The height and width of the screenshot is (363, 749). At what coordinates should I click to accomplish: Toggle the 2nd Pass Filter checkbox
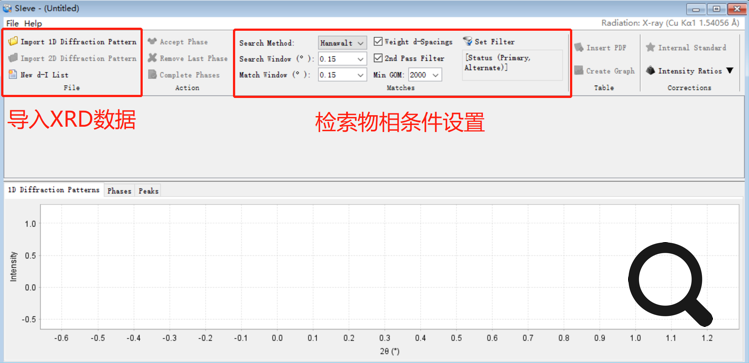[378, 58]
